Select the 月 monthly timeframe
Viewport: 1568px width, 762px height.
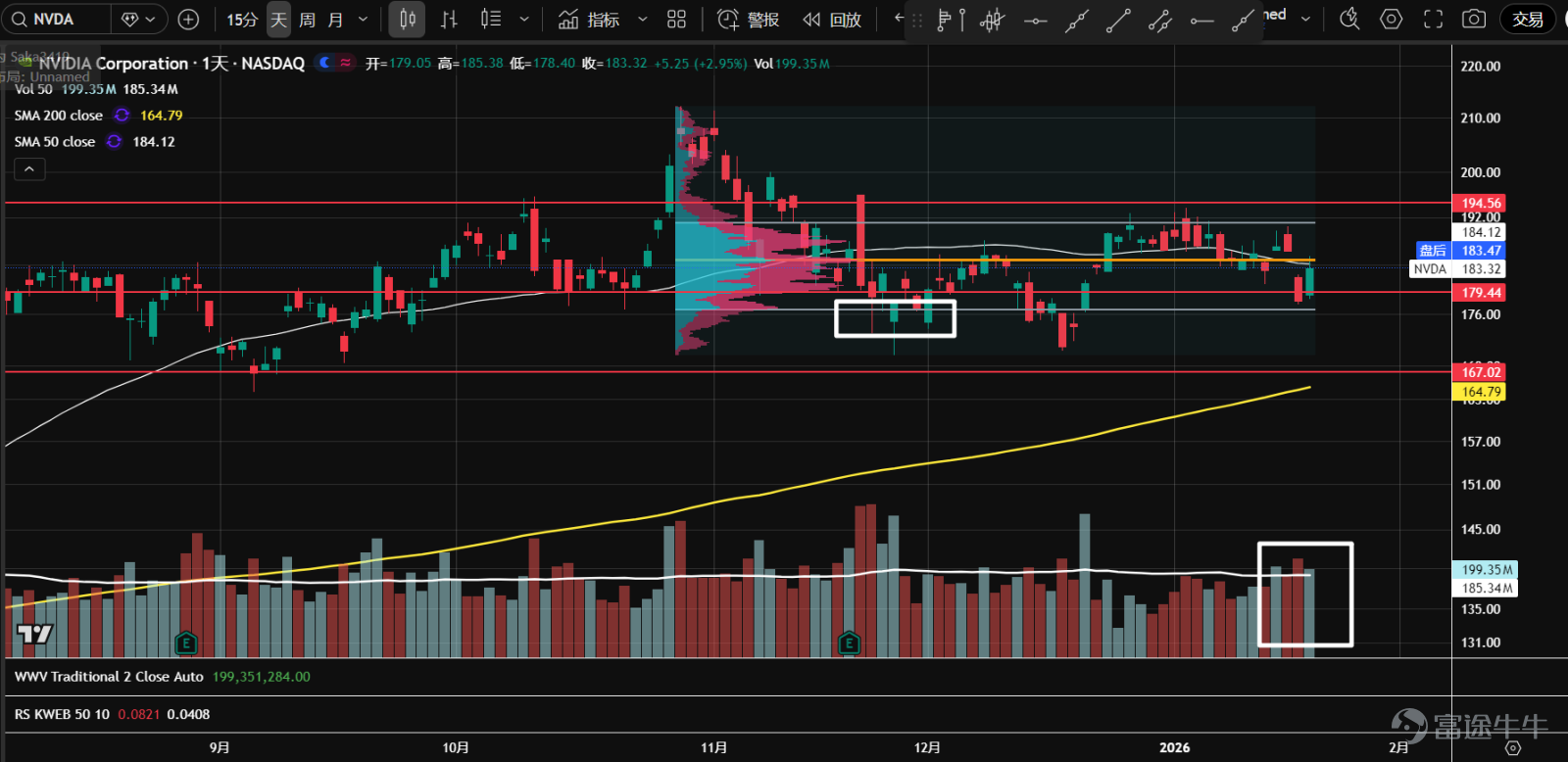335,19
